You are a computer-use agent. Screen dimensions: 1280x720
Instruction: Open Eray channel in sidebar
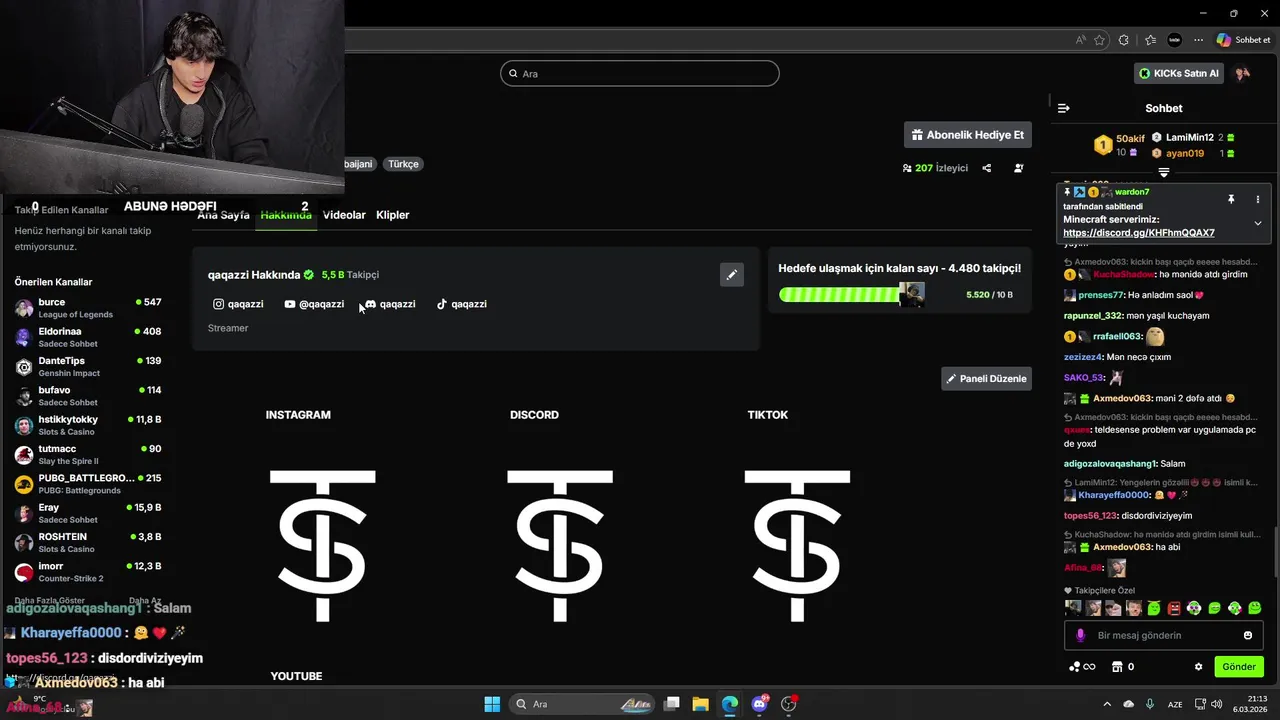pos(88,513)
